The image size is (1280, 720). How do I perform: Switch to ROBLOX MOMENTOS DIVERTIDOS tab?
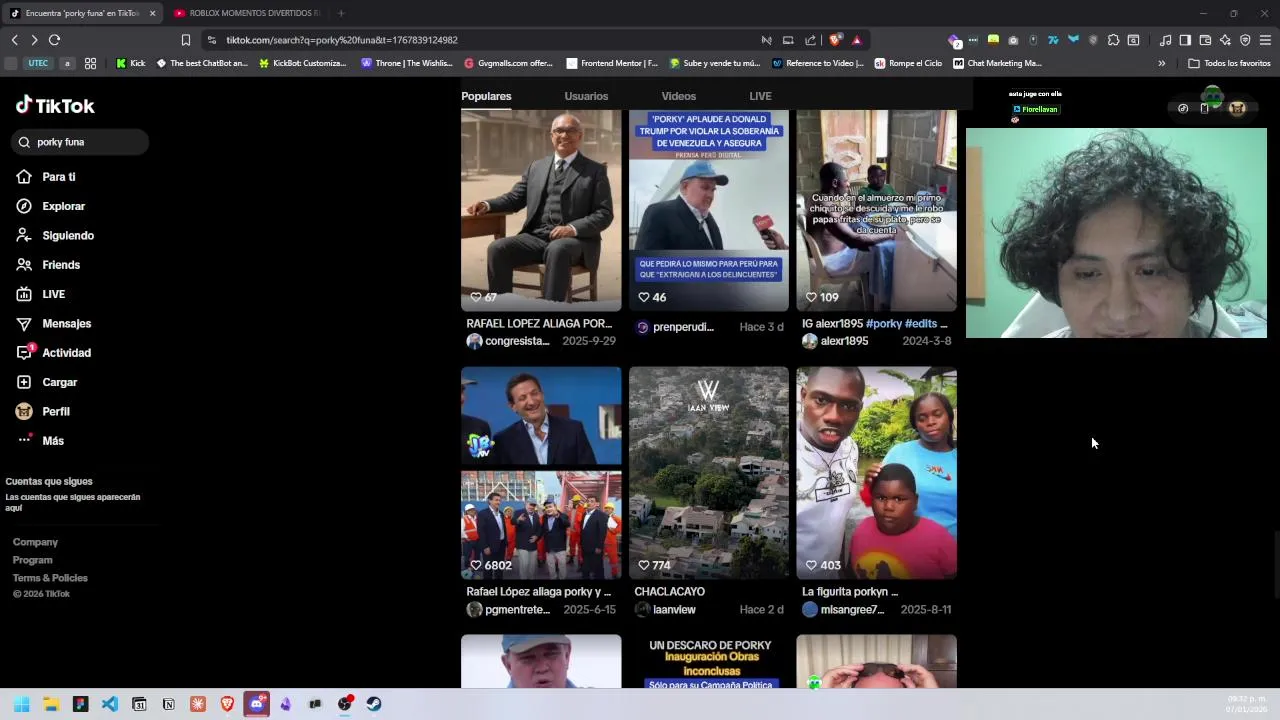coord(249,13)
